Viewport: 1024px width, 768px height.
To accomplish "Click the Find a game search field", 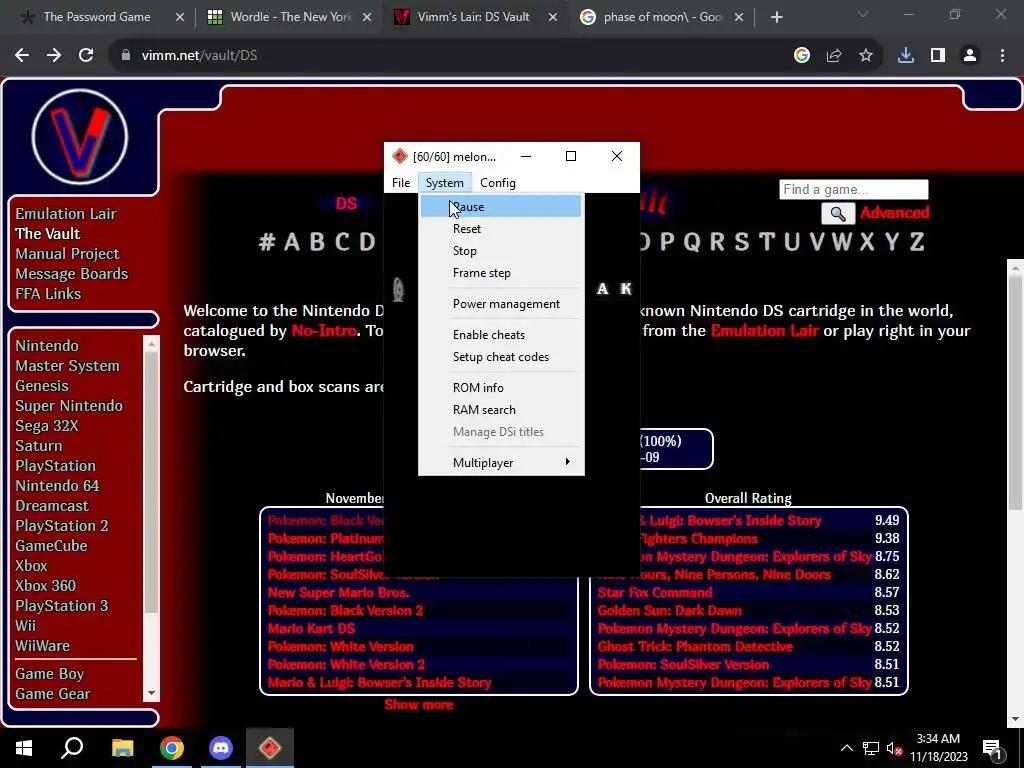I will tap(853, 189).
